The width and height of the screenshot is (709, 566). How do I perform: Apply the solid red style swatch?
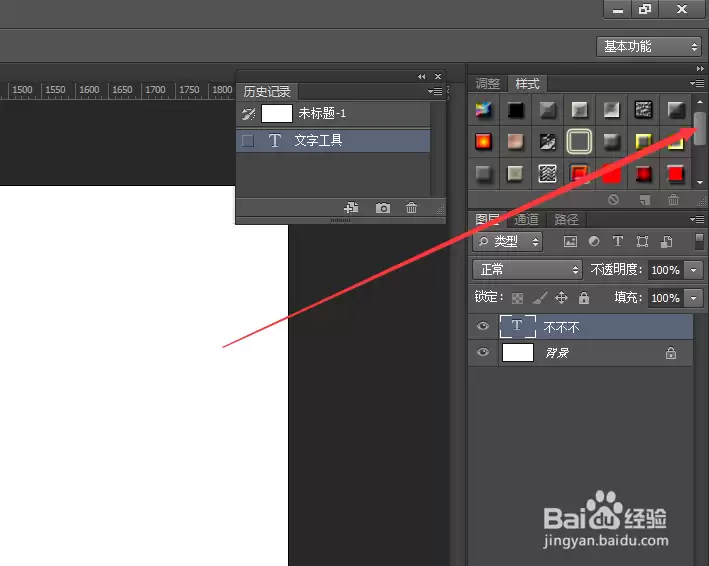pyautogui.click(x=611, y=174)
